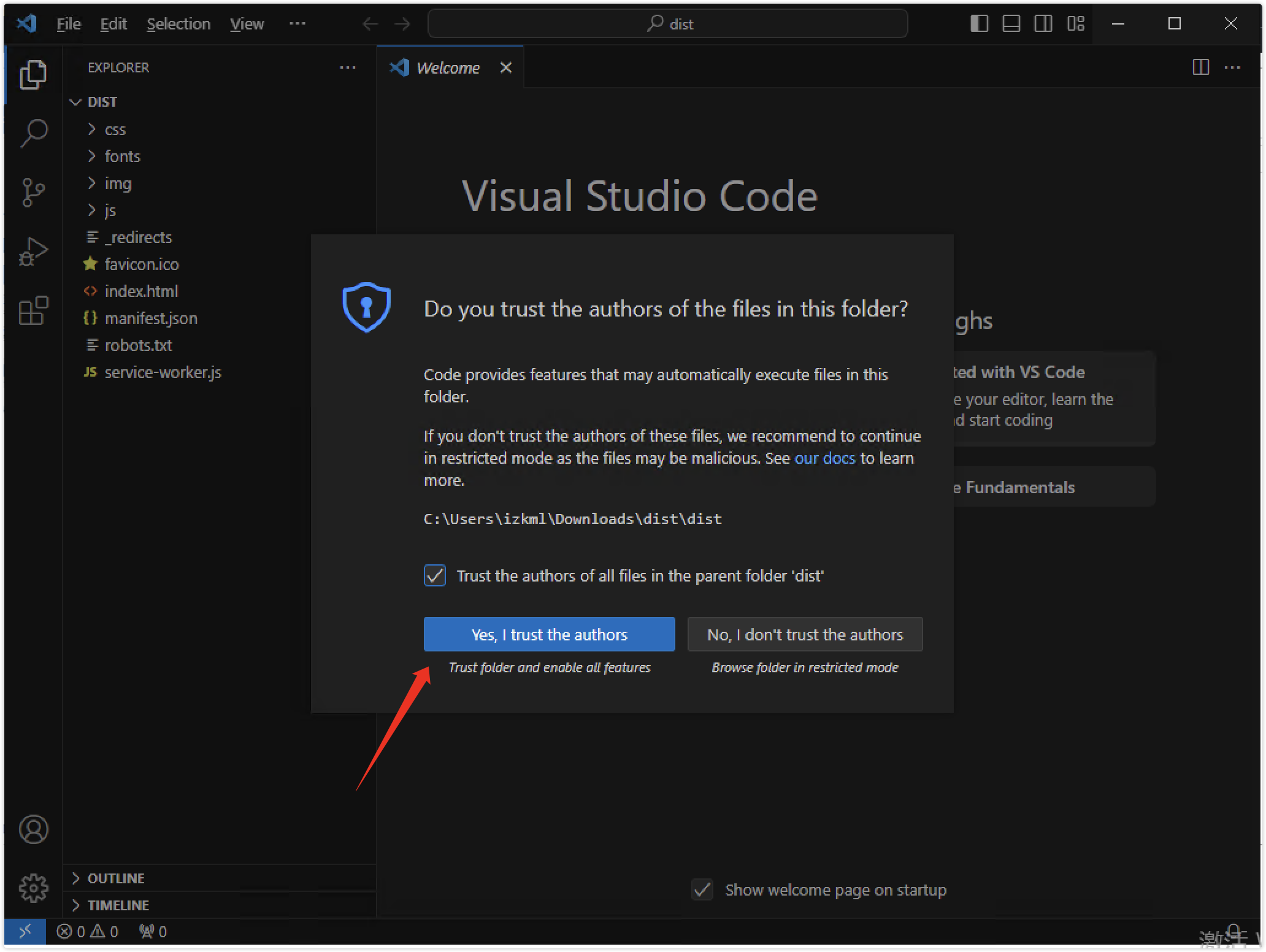The width and height of the screenshot is (1266, 952).
Task: Open the 'our docs' link
Action: [824, 458]
